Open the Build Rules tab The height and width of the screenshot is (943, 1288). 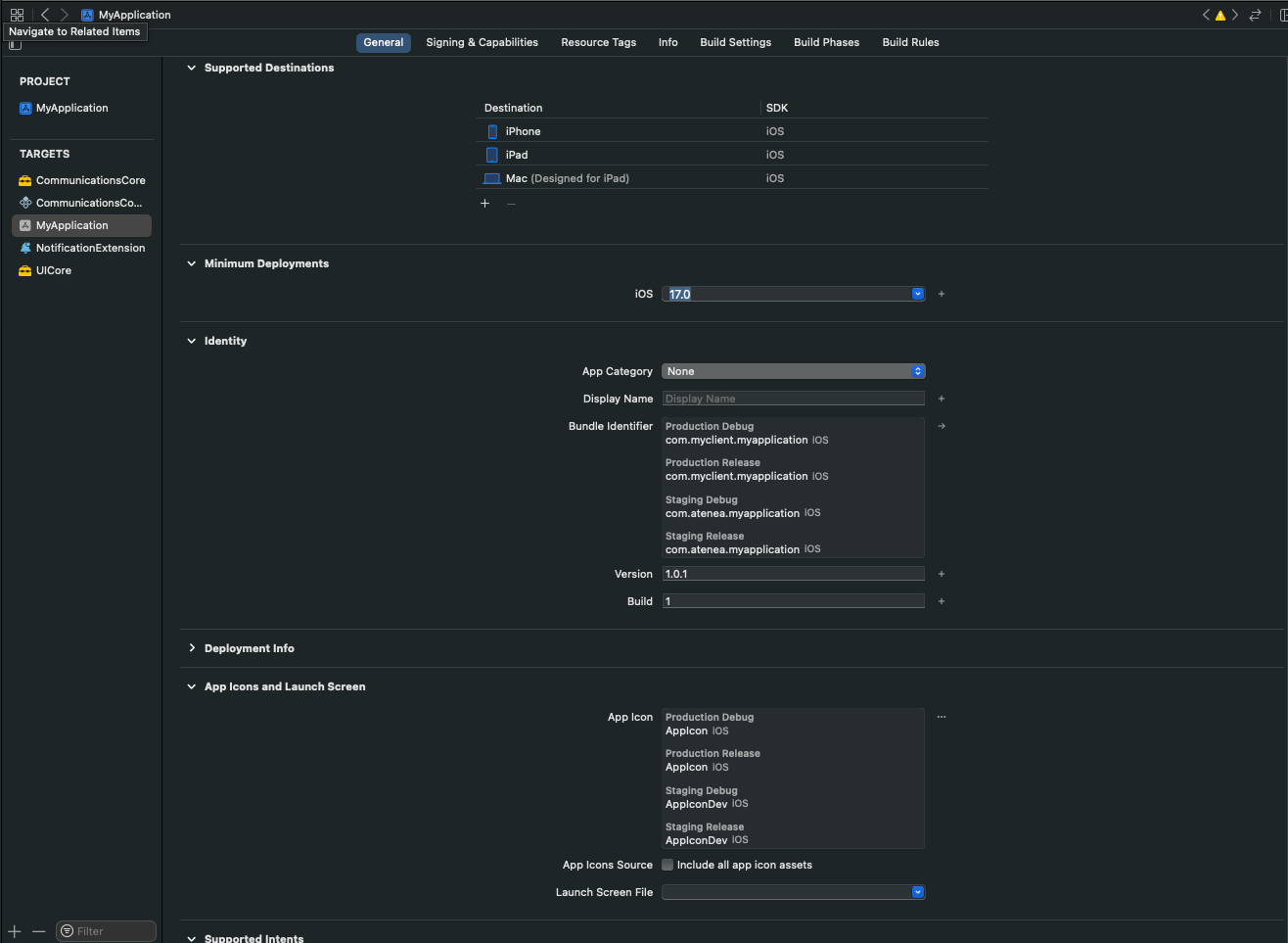911,42
